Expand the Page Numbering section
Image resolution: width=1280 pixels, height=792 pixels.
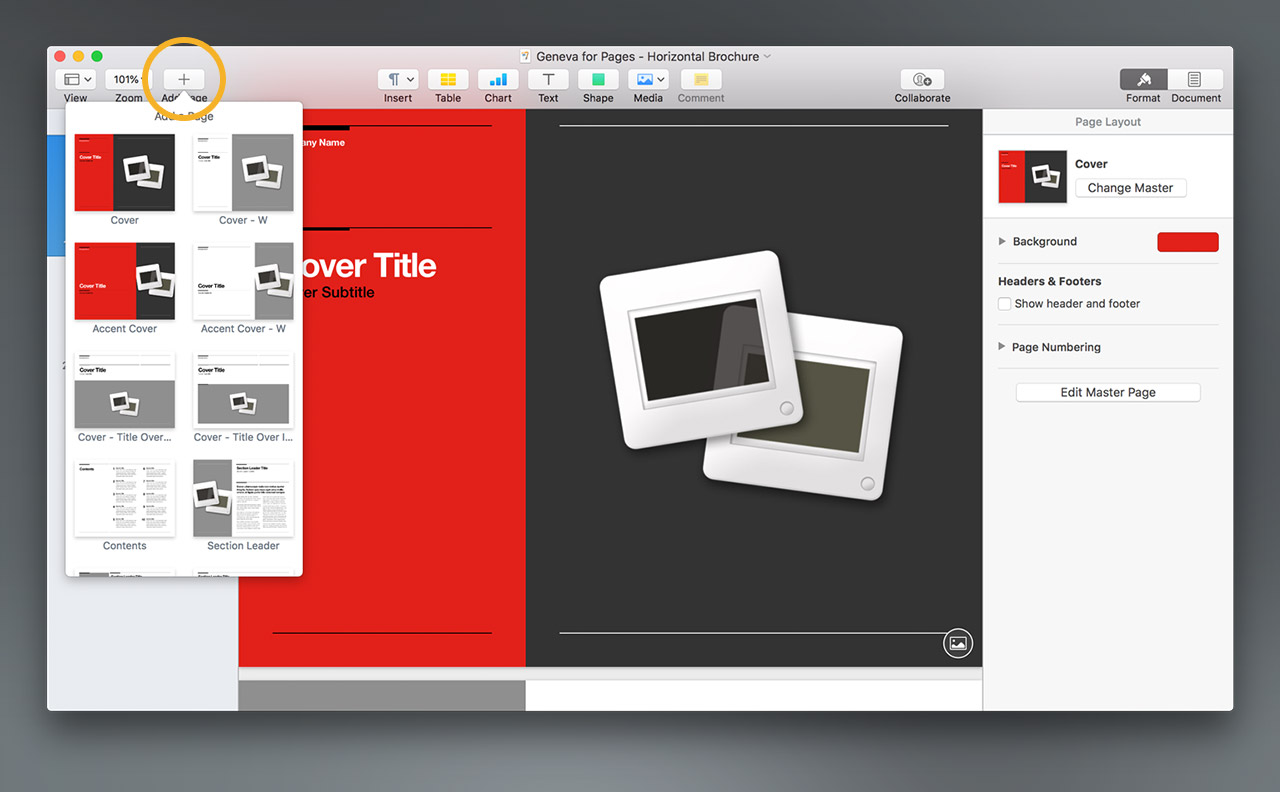(1003, 347)
